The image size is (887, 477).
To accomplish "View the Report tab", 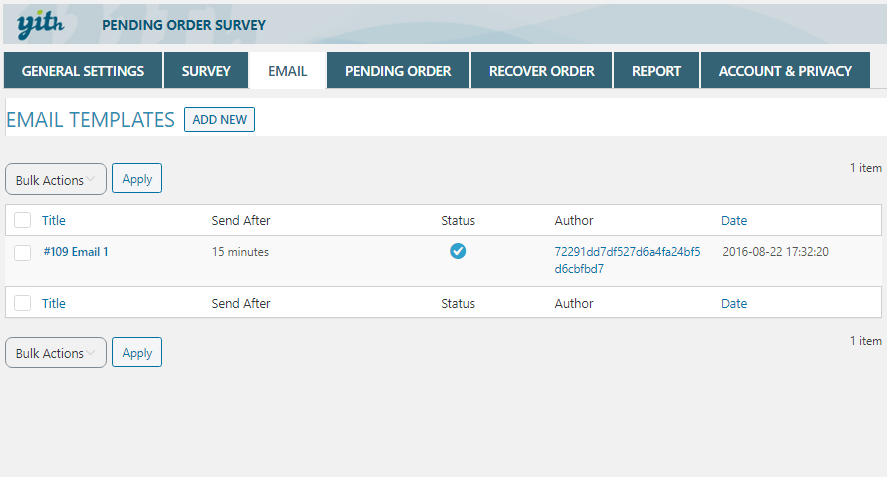I will coord(656,71).
